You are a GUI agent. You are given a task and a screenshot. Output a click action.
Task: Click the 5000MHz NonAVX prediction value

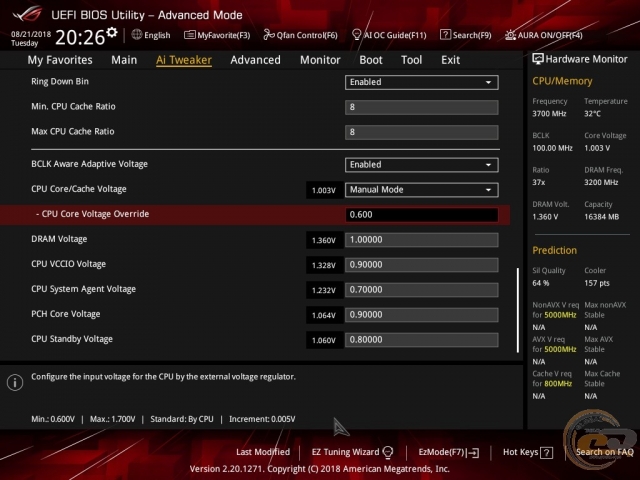[x=560, y=315]
